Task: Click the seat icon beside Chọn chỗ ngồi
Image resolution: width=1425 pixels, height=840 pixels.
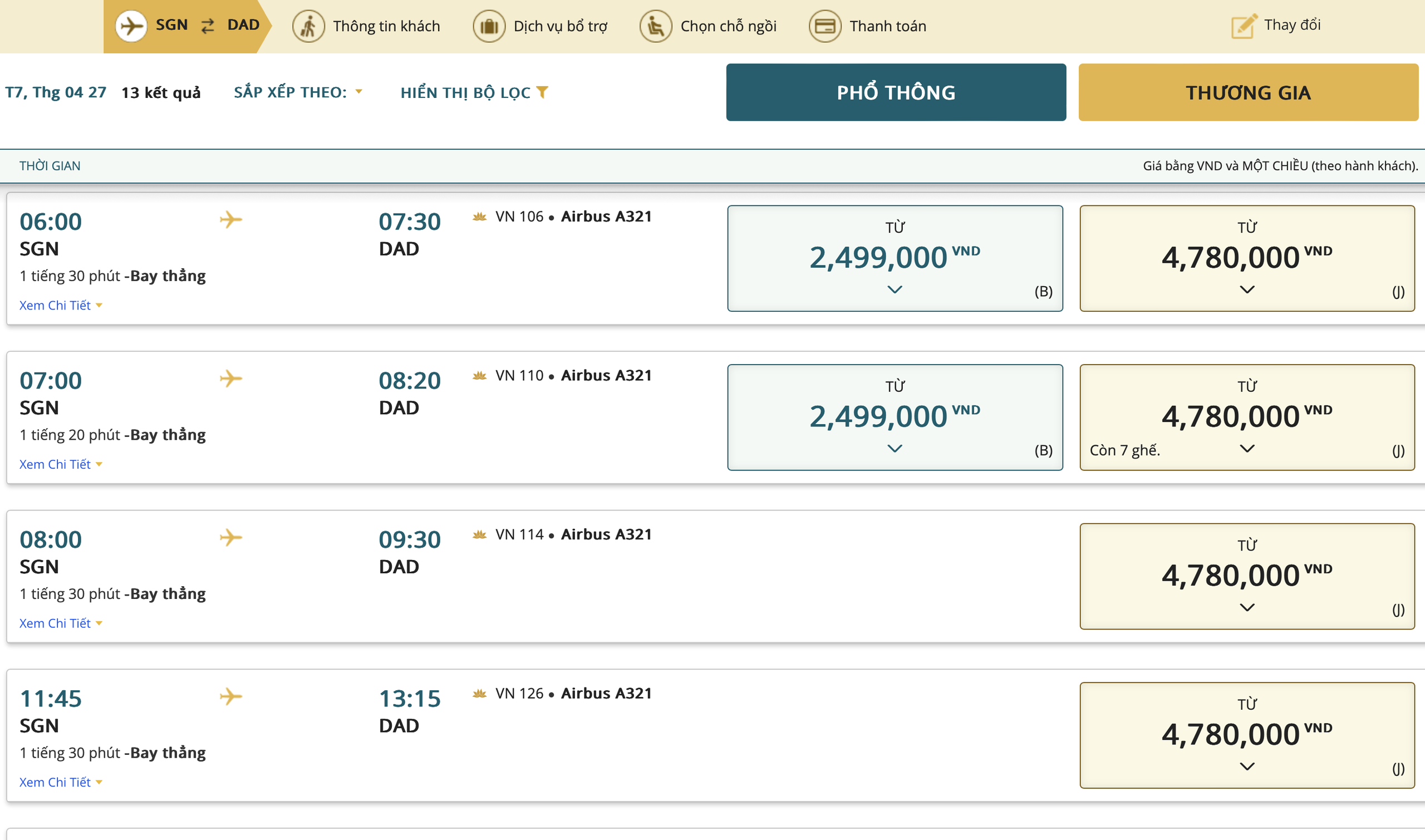Action: click(655, 26)
